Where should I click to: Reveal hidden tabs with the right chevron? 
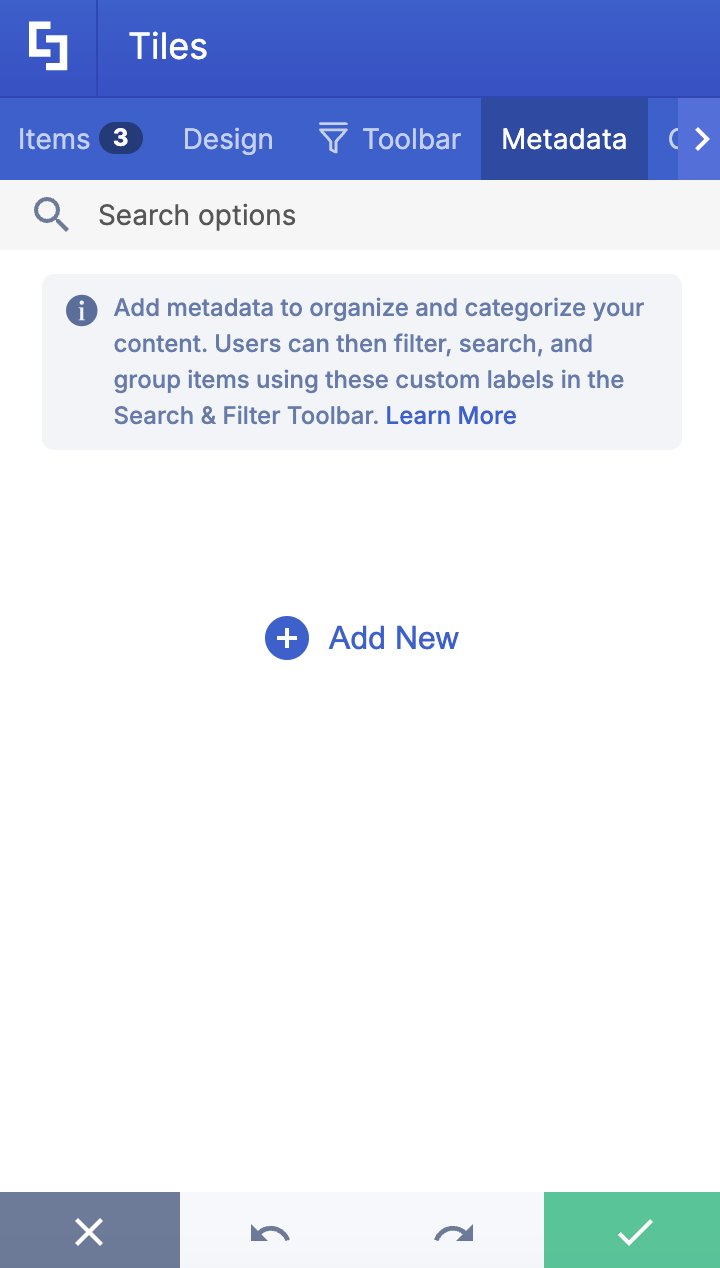pos(701,139)
